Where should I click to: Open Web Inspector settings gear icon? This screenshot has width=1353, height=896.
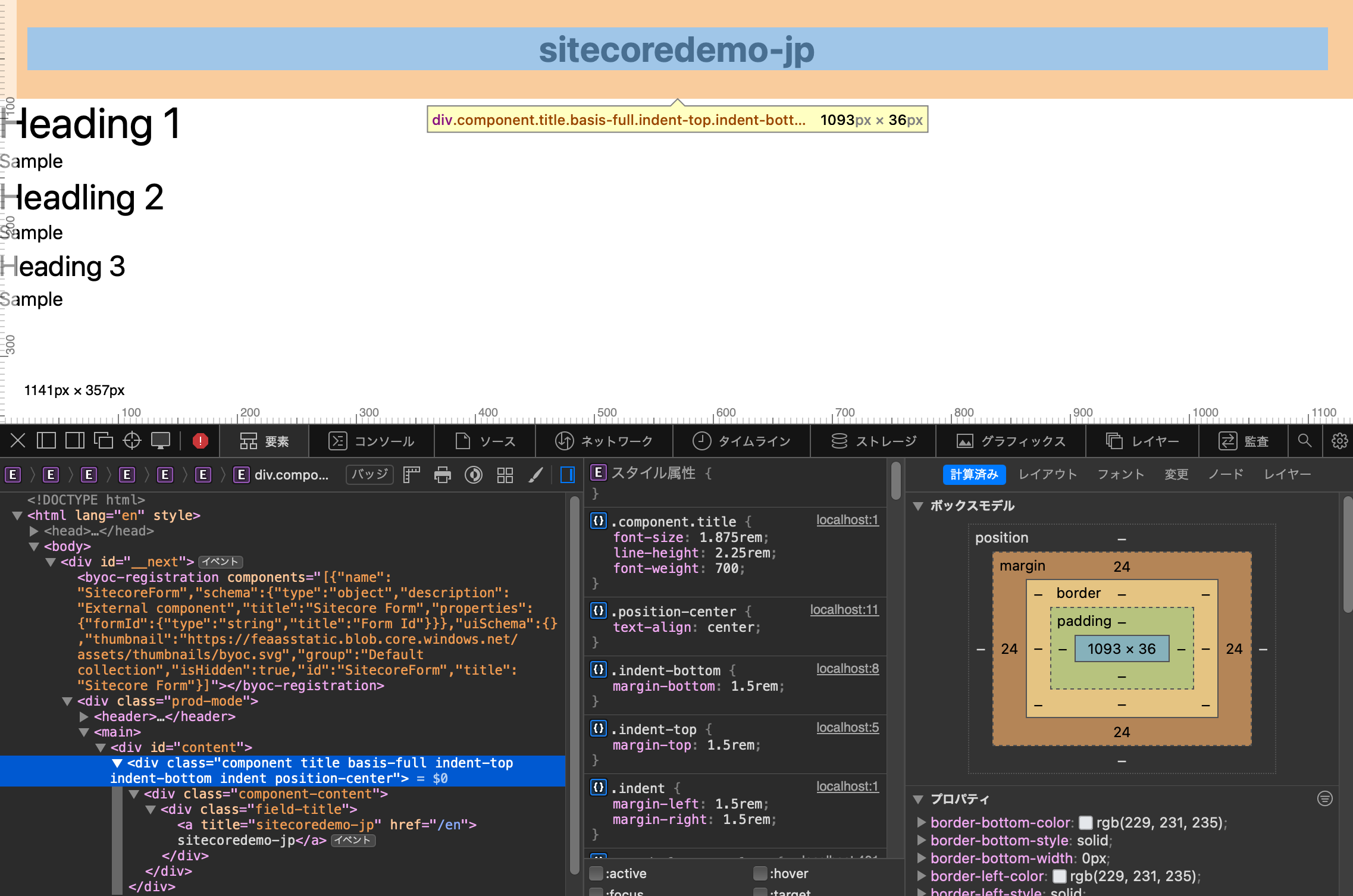pos(1339,441)
